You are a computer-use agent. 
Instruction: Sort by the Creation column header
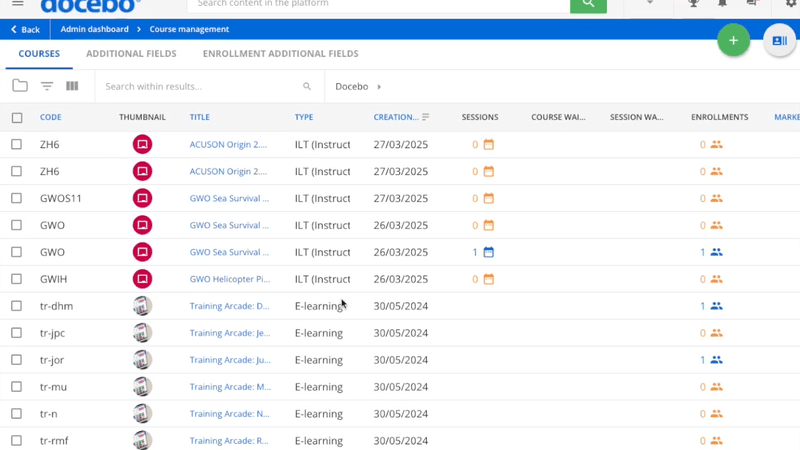(395, 117)
